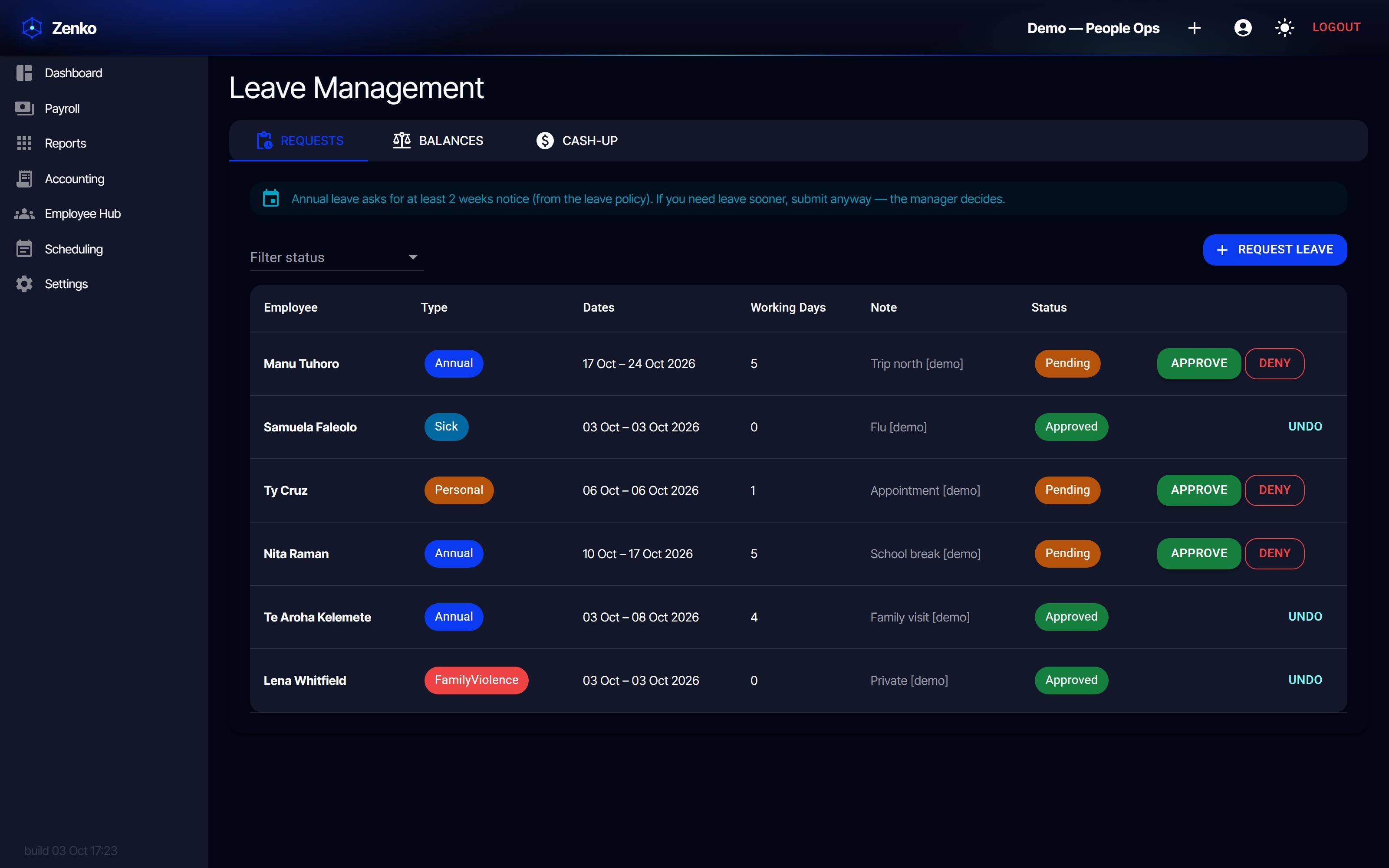1389x868 pixels.
Task: Approve Ty Cruz's leave request
Action: tap(1198, 490)
